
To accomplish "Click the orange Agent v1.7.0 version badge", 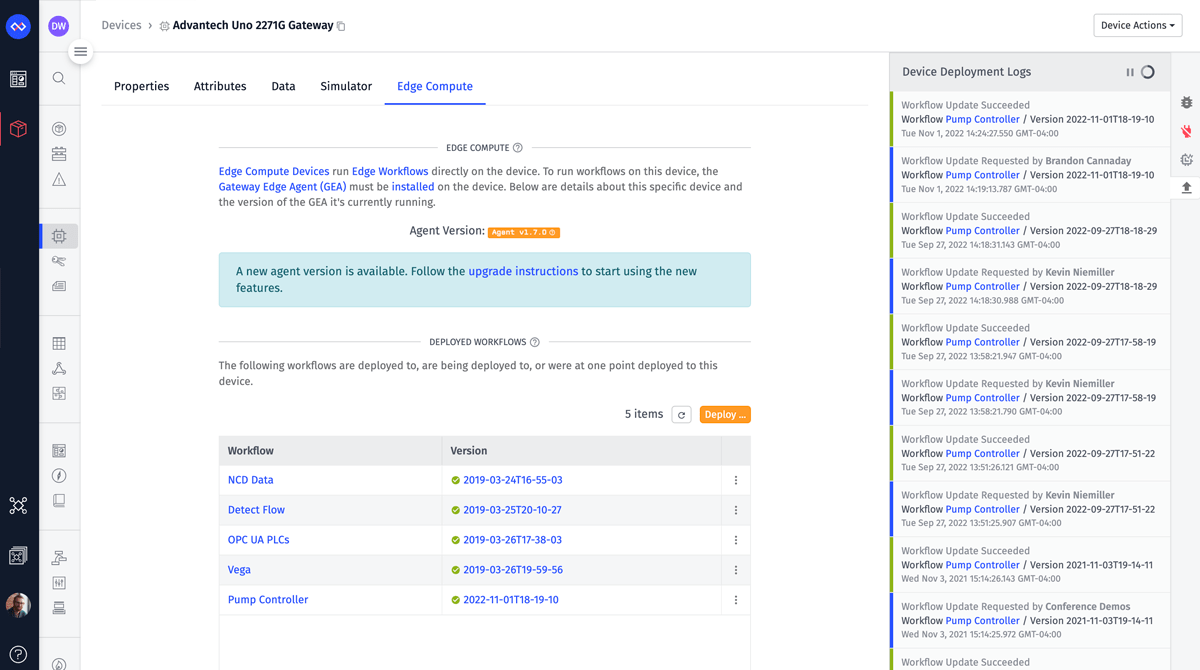I will 523,232.
